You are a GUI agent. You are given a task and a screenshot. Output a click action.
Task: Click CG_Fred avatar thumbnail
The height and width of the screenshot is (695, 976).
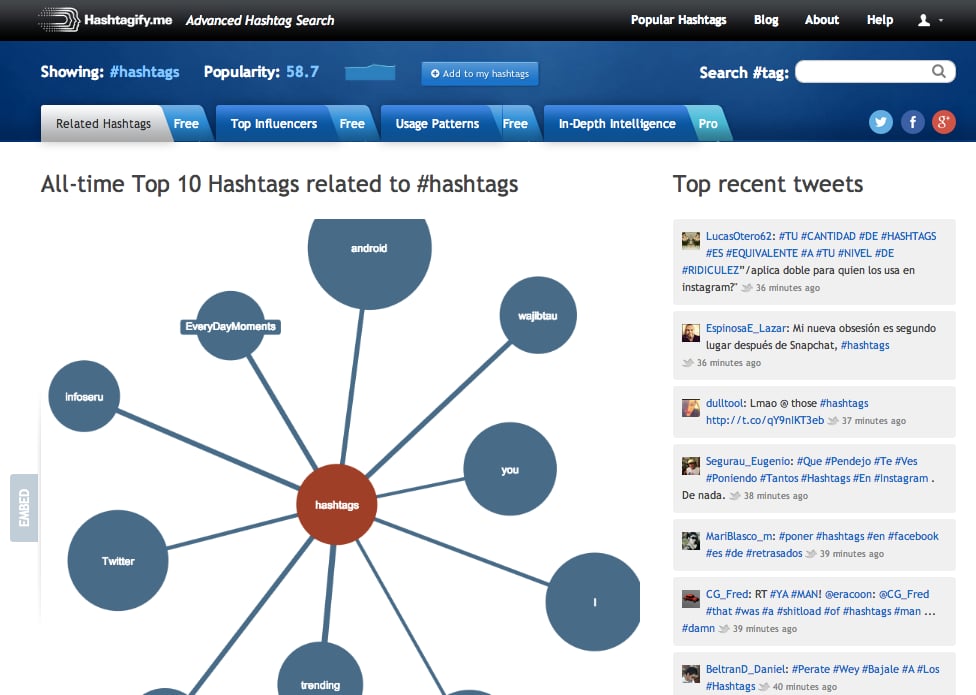coord(691,599)
